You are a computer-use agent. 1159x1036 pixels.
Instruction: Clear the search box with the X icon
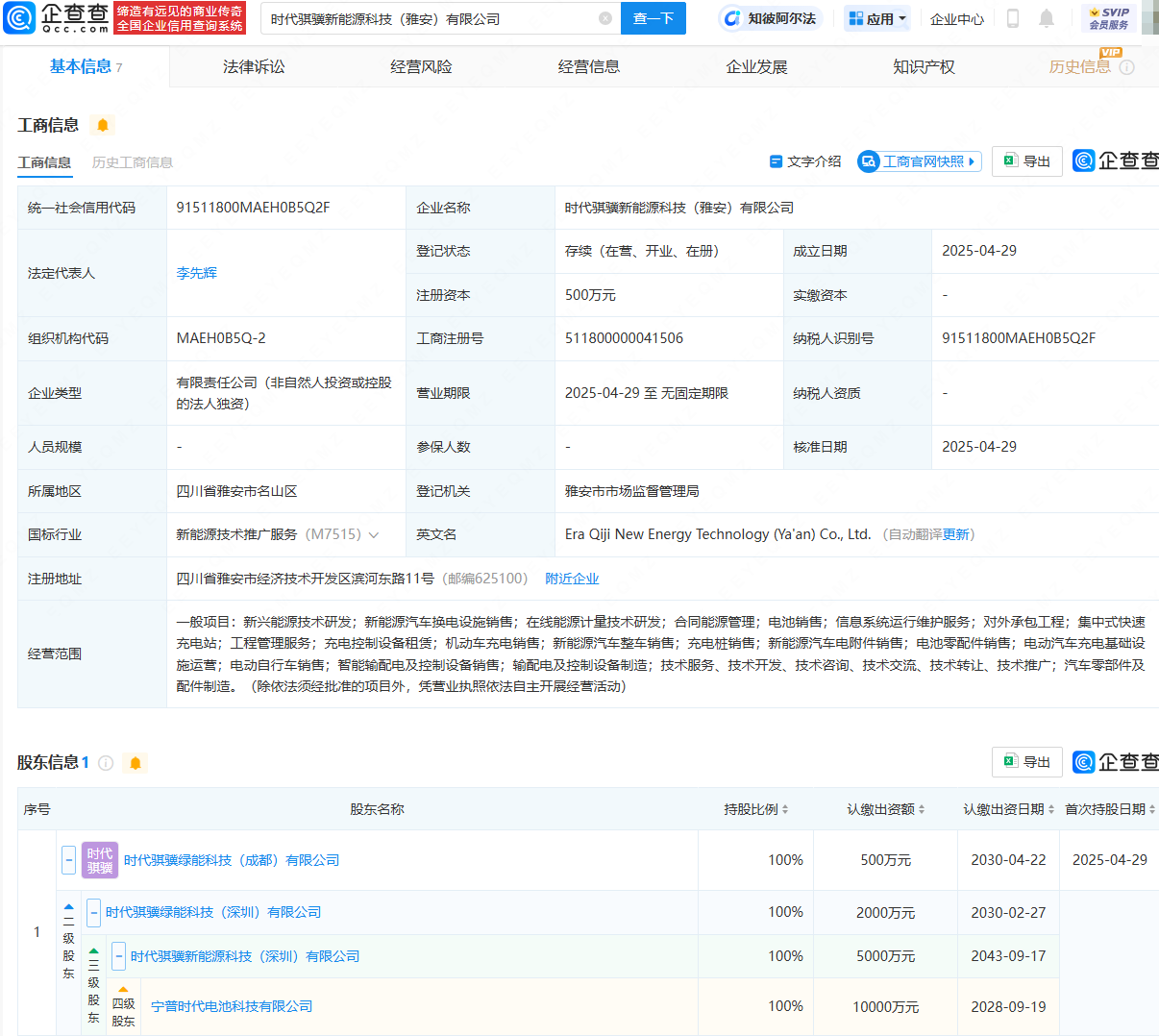[605, 18]
